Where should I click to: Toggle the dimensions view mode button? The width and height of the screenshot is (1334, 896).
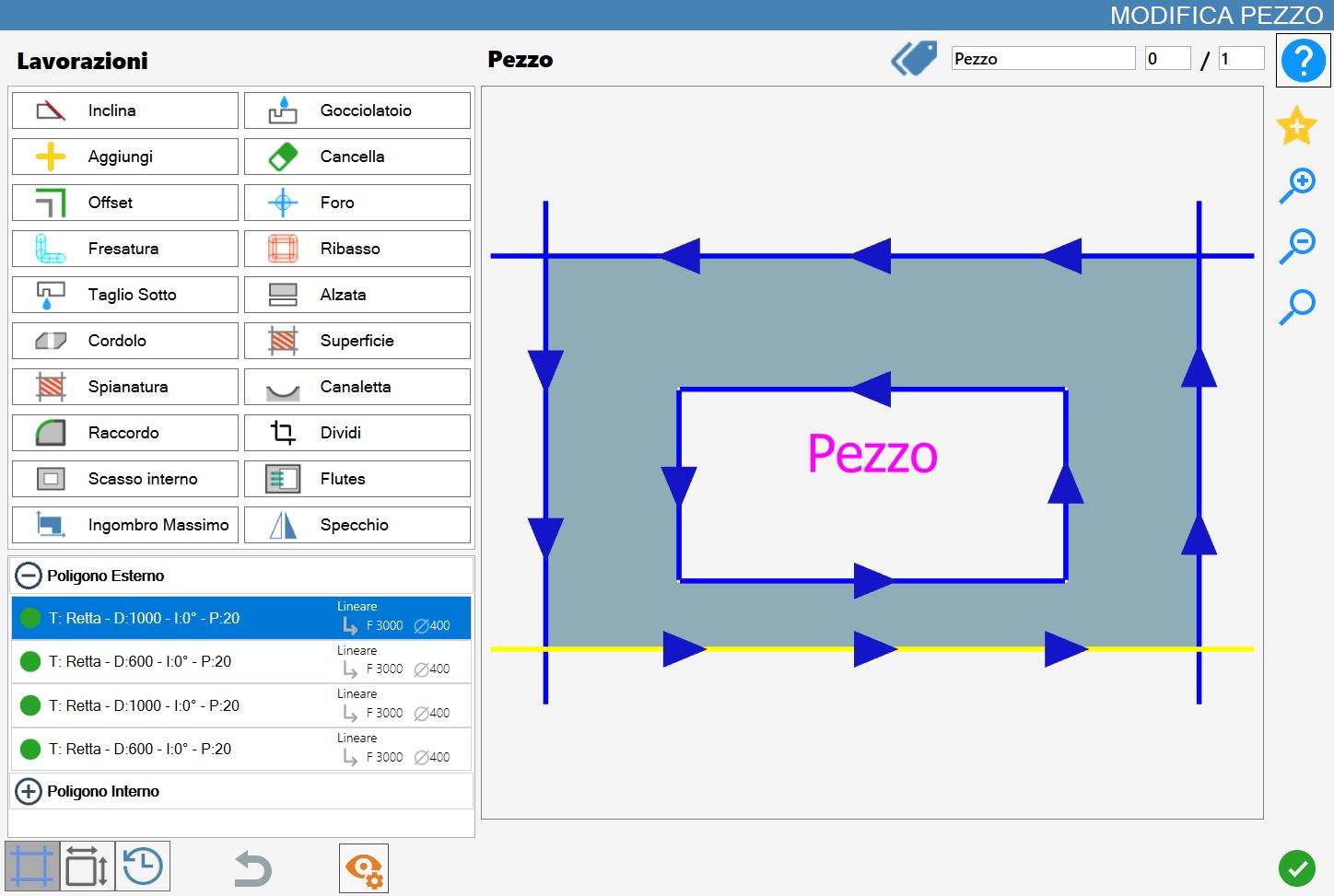[x=88, y=867]
